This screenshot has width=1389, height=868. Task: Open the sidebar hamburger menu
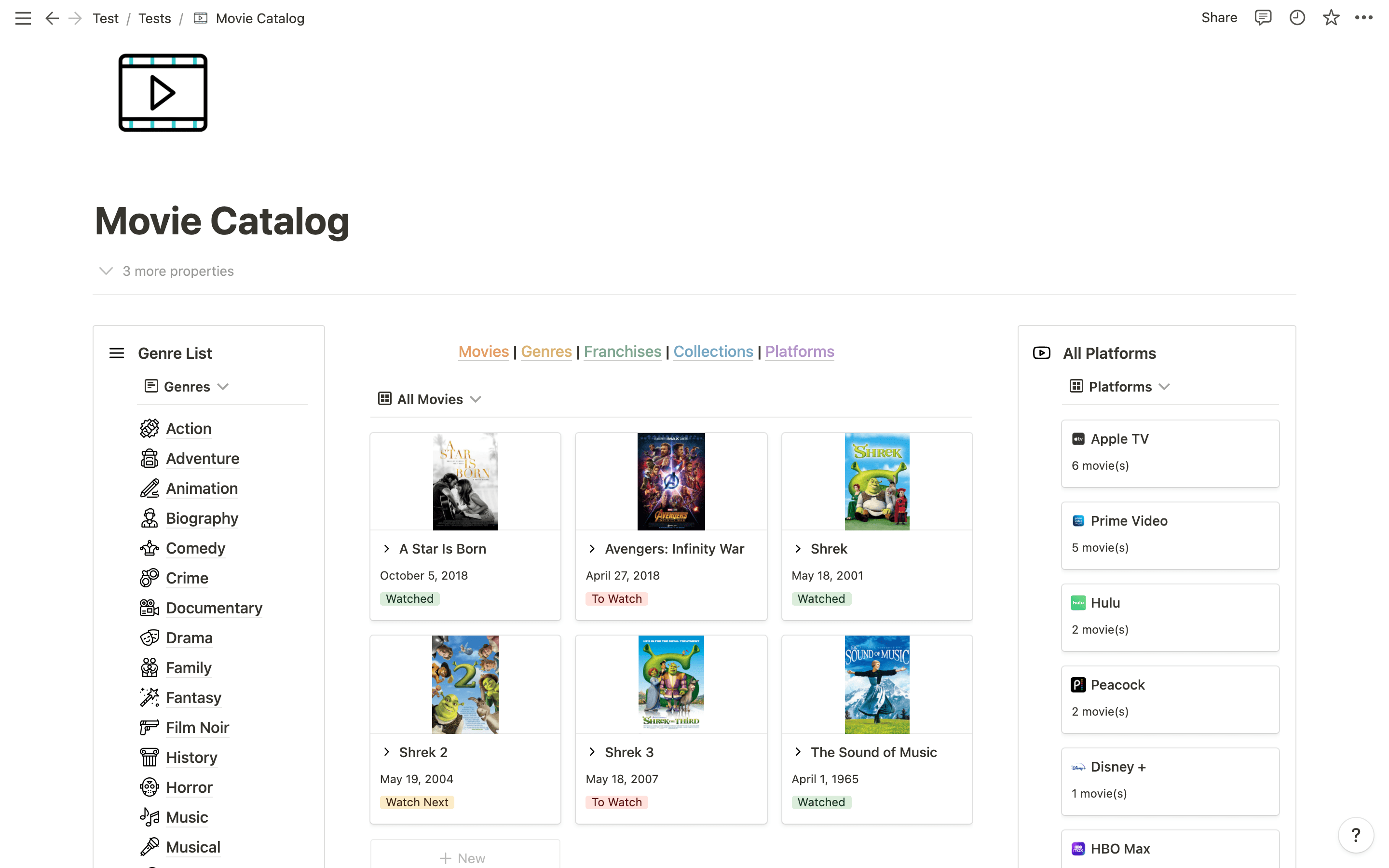click(x=23, y=18)
